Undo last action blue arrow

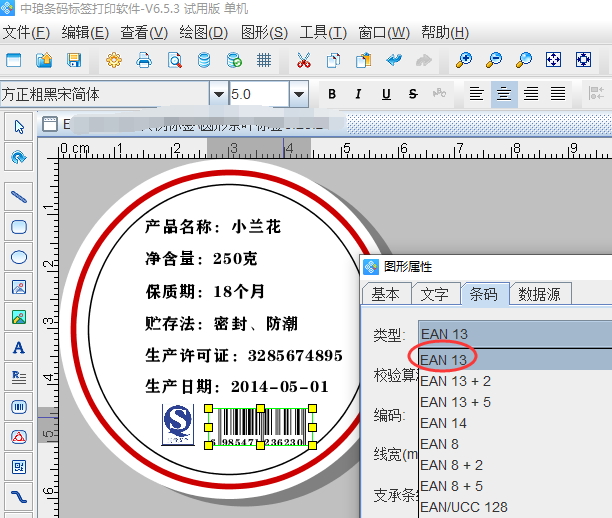coord(394,61)
